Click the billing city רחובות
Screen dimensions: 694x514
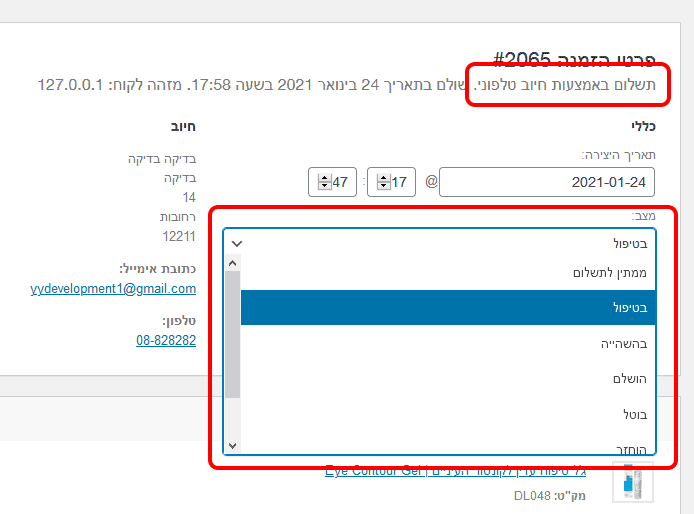click(177, 217)
